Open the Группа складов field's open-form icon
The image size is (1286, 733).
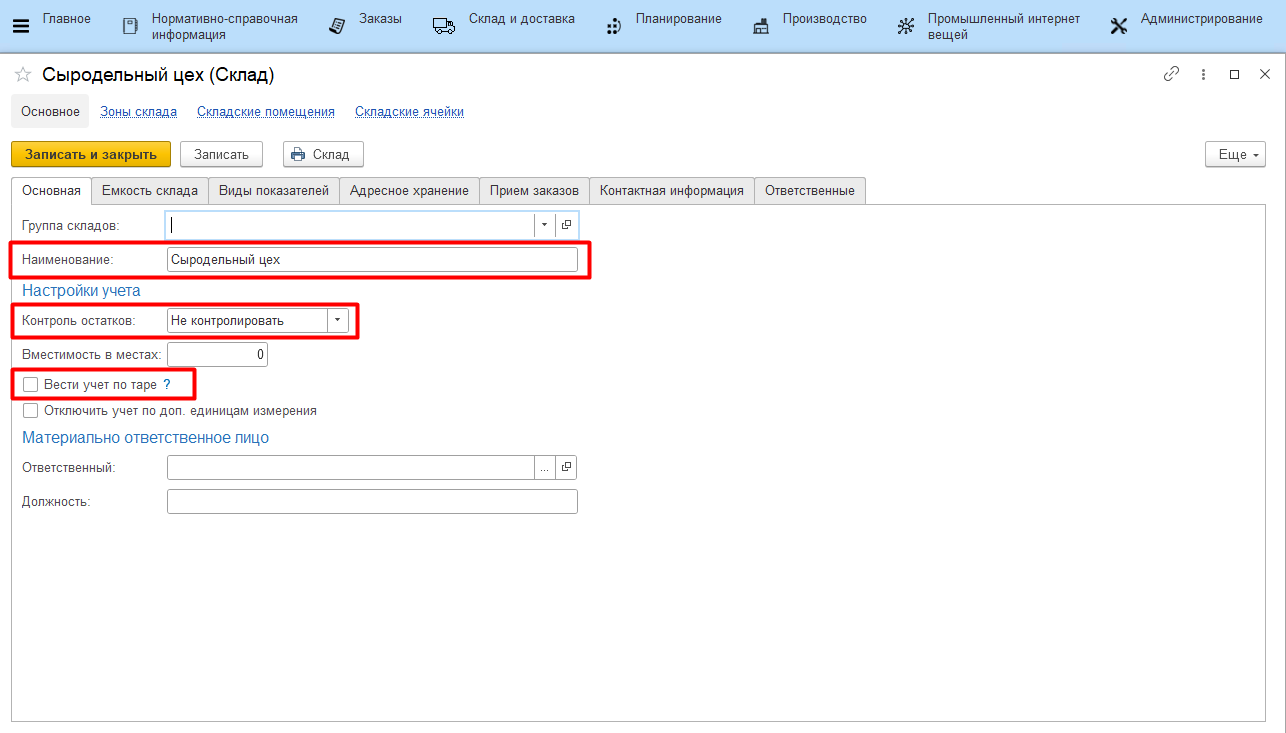tap(566, 225)
